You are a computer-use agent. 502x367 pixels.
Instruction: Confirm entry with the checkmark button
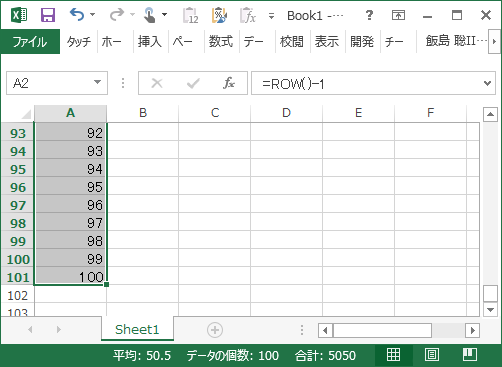[x=193, y=83]
